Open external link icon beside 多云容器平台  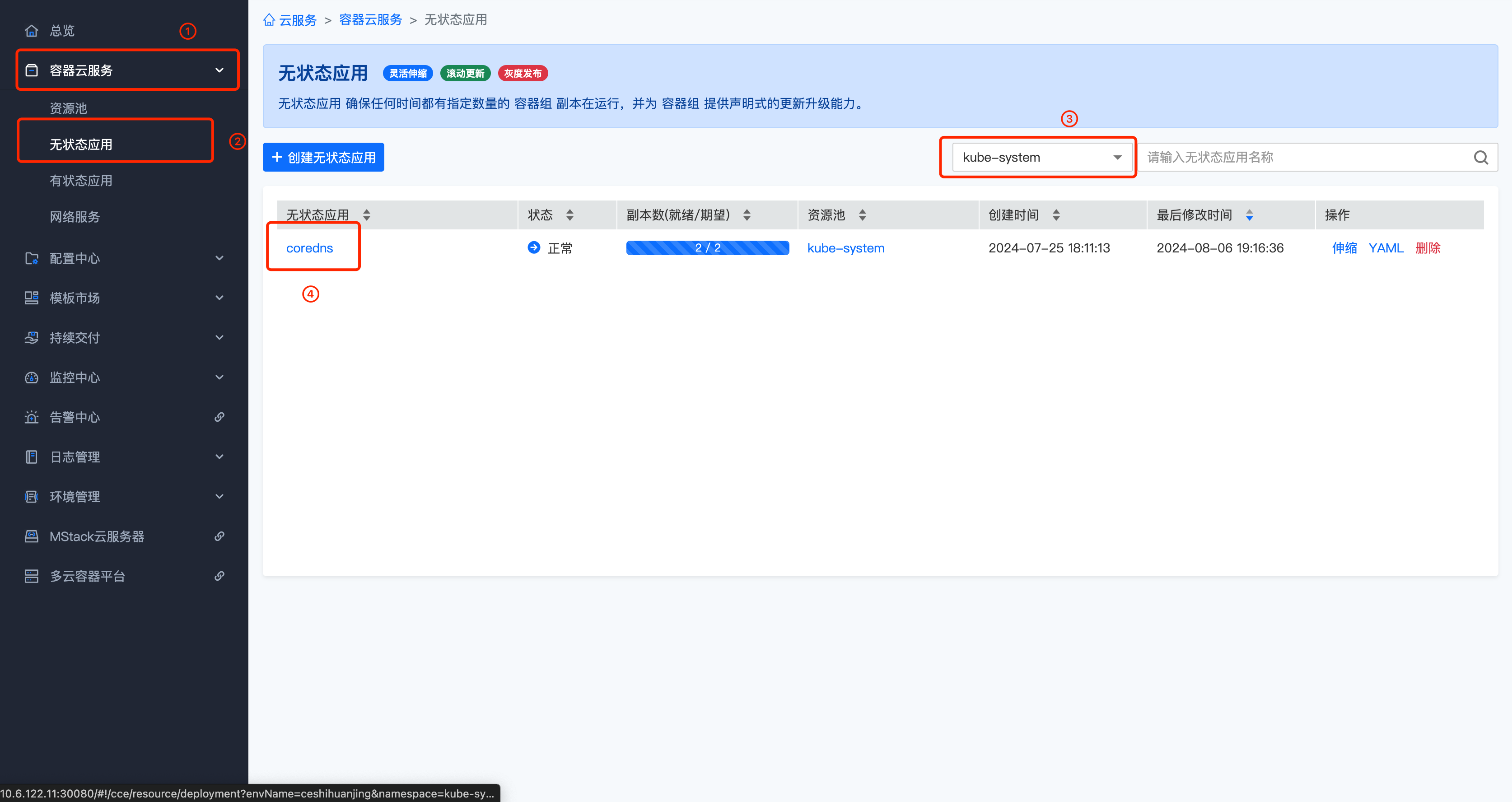(x=219, y=576)
